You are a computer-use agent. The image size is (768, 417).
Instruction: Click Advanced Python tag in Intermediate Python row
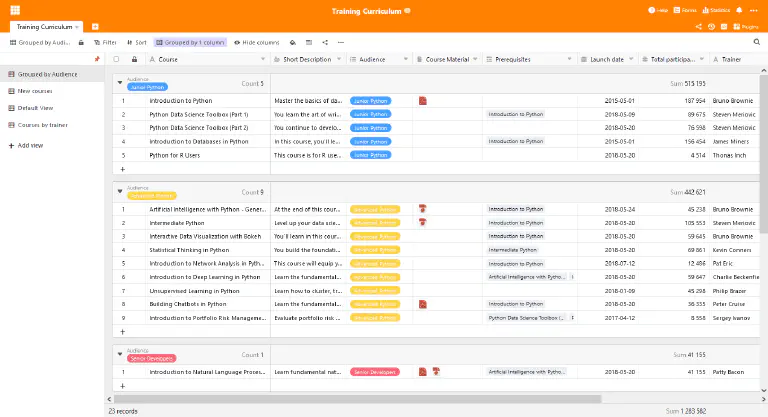coord(375,222)
